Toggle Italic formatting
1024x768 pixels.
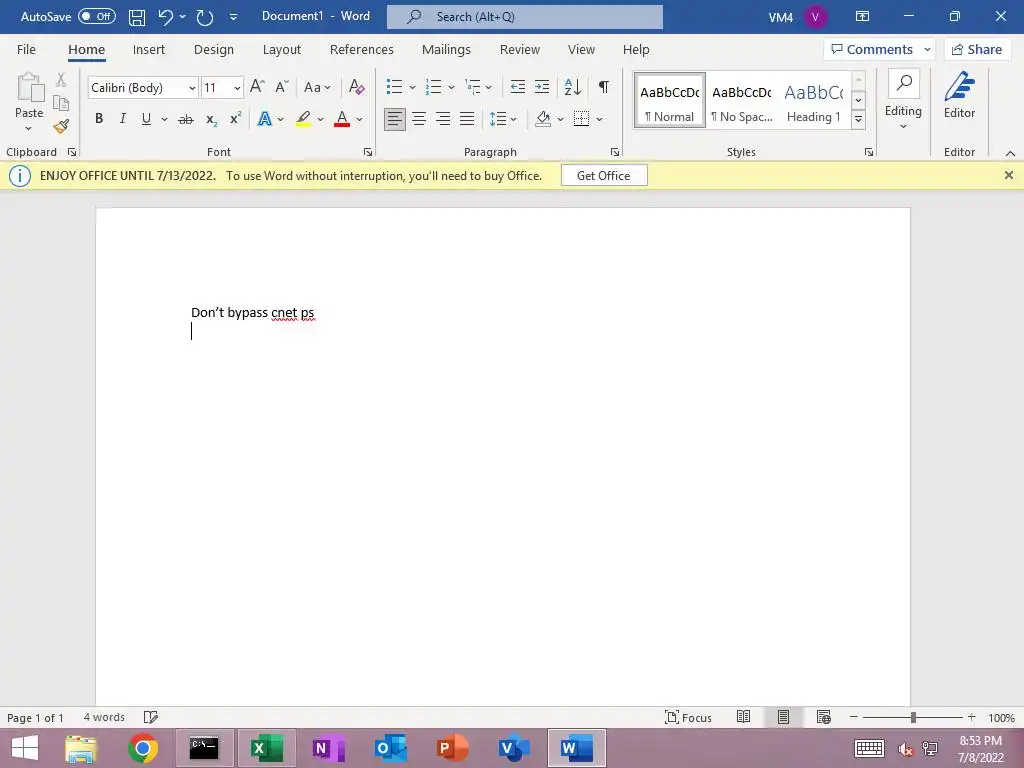point(122,119)
